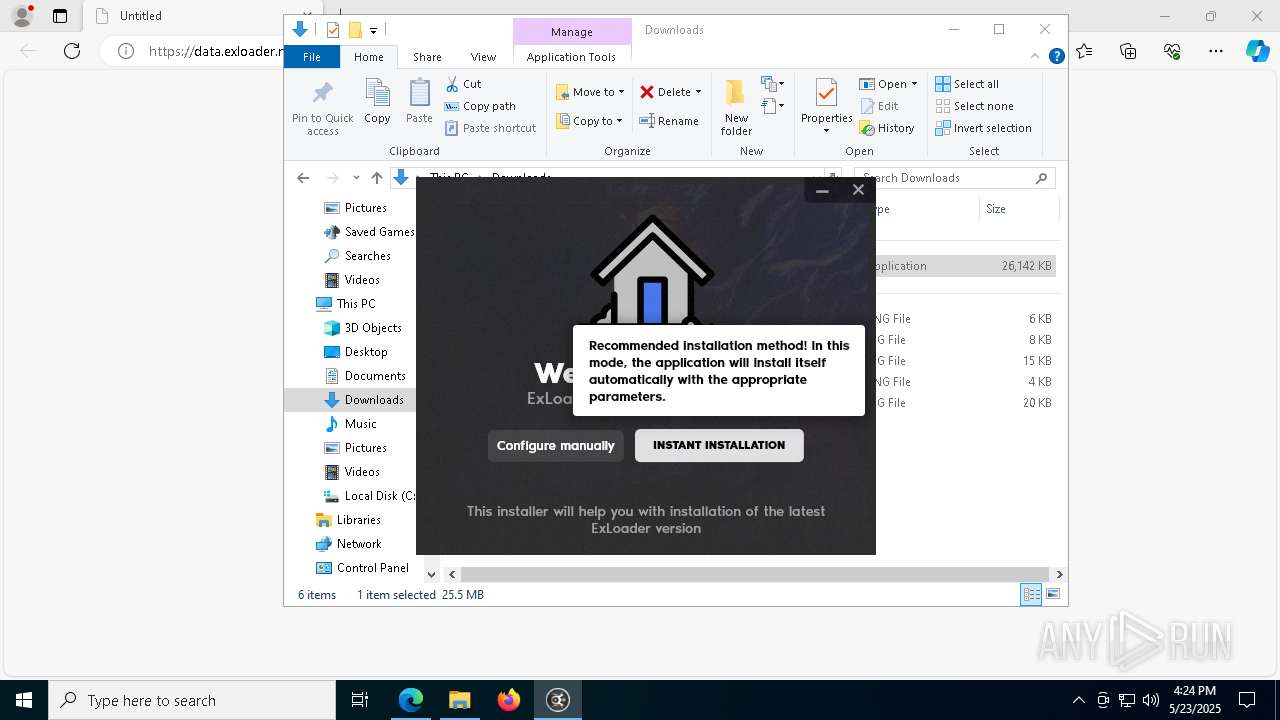Switch to Details view icon in status bar
This screenshot has height=720, width=1280.
click(1030, 595)
